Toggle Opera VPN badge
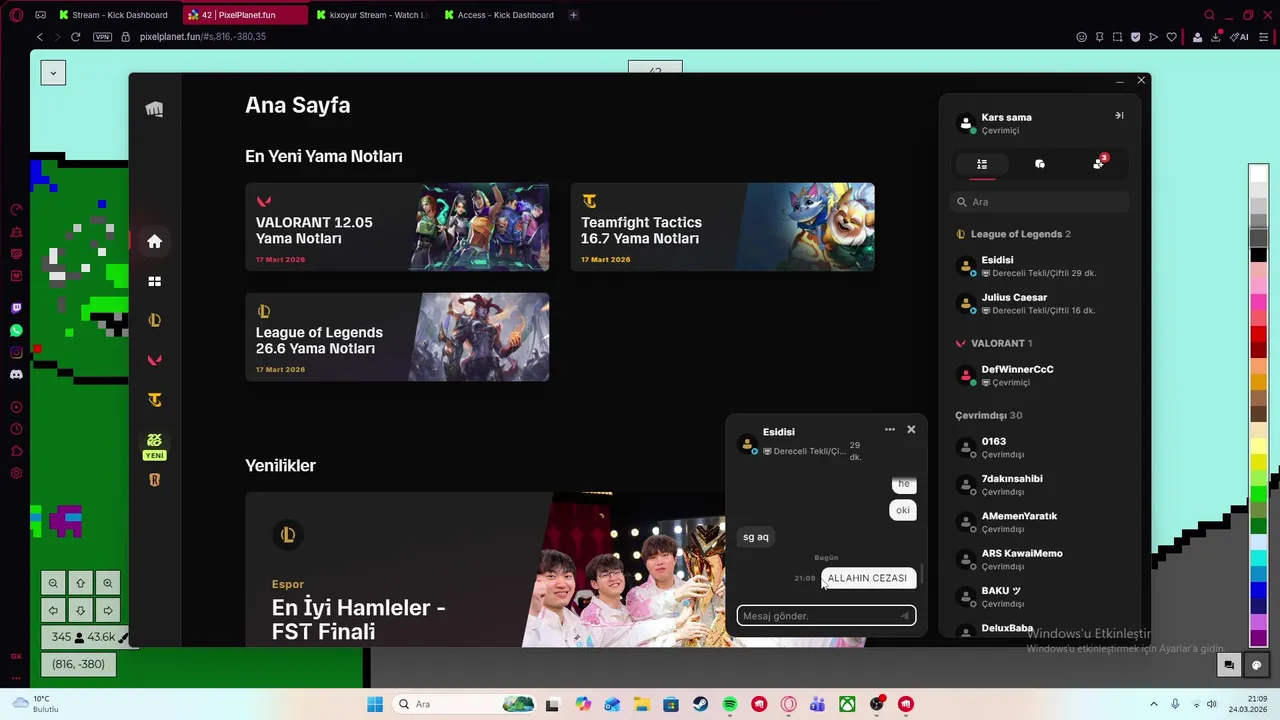Screen dimensions: 1280x720 click(102, 37)
